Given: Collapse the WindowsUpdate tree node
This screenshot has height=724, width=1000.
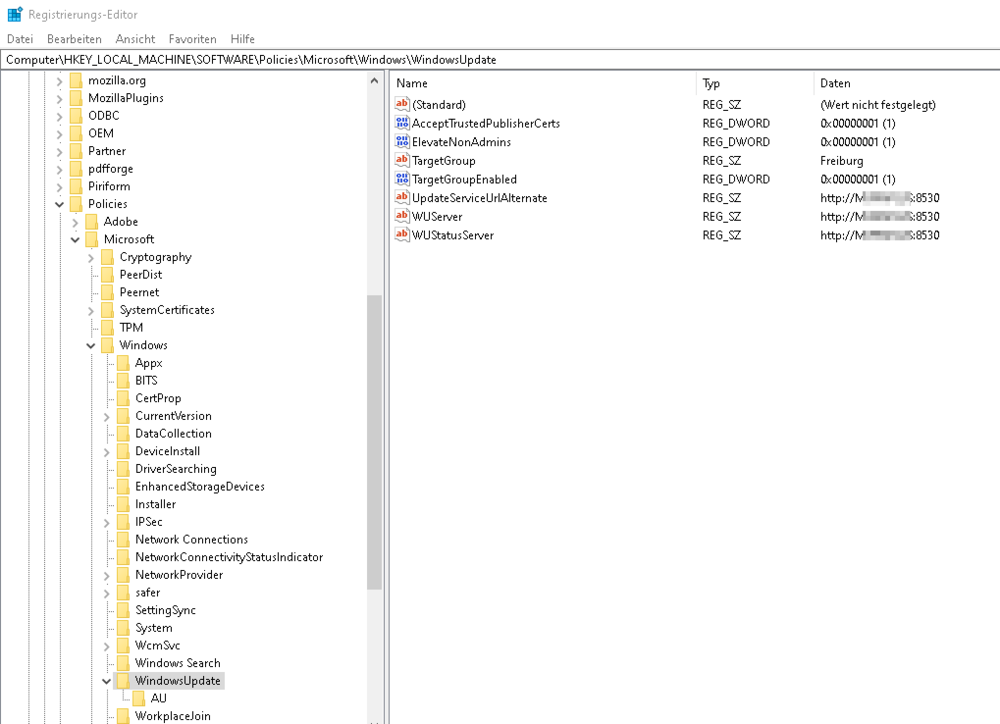Looking at the screenshot, I should [107, 681].
